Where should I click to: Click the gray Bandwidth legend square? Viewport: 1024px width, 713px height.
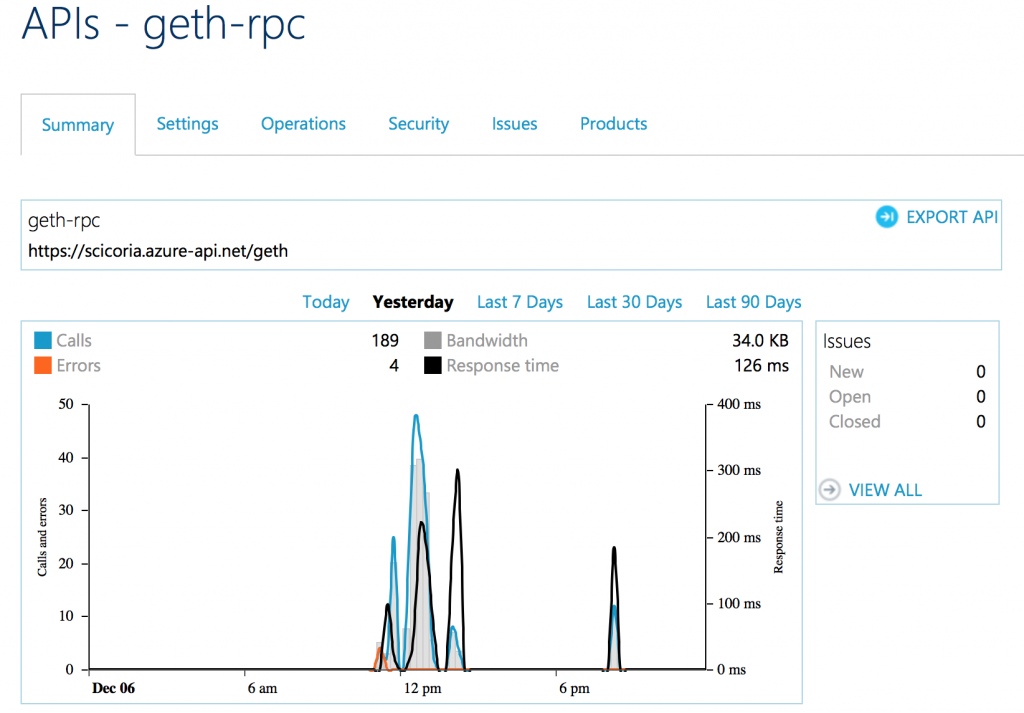click(433, 340)
